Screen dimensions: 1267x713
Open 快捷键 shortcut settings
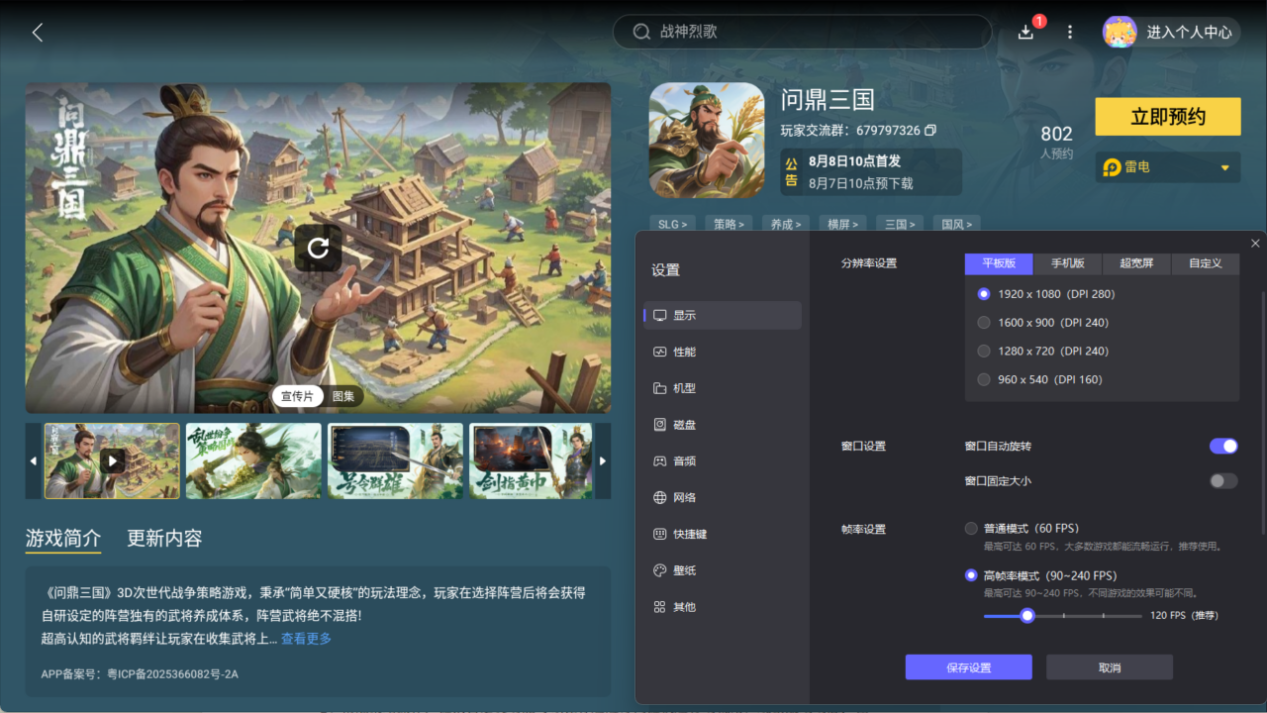pyautogui.click(x=723, y=534)
